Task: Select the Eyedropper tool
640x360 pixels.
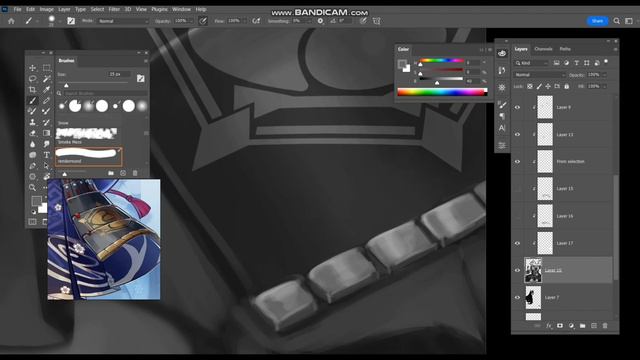Action: [46, 89]
